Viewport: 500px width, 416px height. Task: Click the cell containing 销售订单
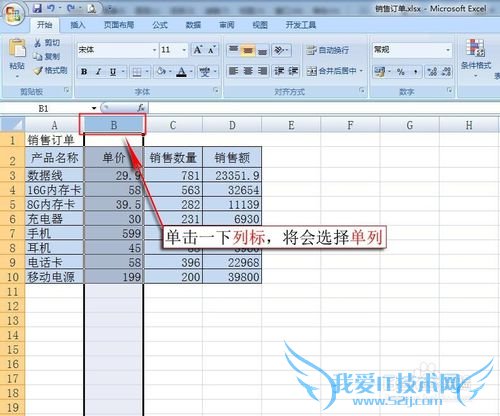pyautogui.click(x=54, y=140)
